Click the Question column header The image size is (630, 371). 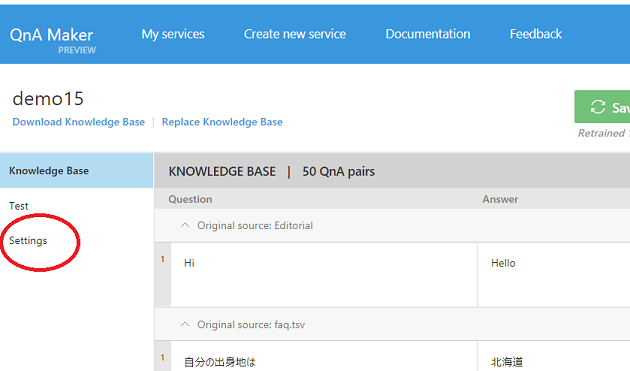point(190,199)
